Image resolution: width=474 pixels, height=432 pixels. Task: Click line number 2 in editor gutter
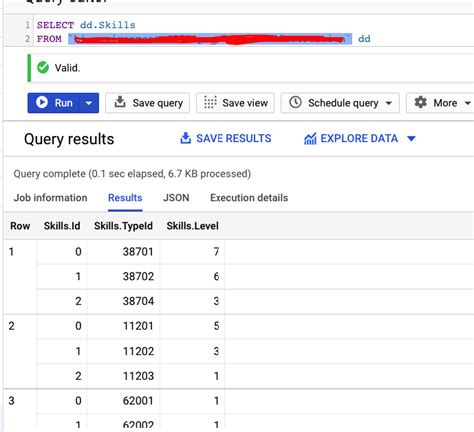pos(27,39)
